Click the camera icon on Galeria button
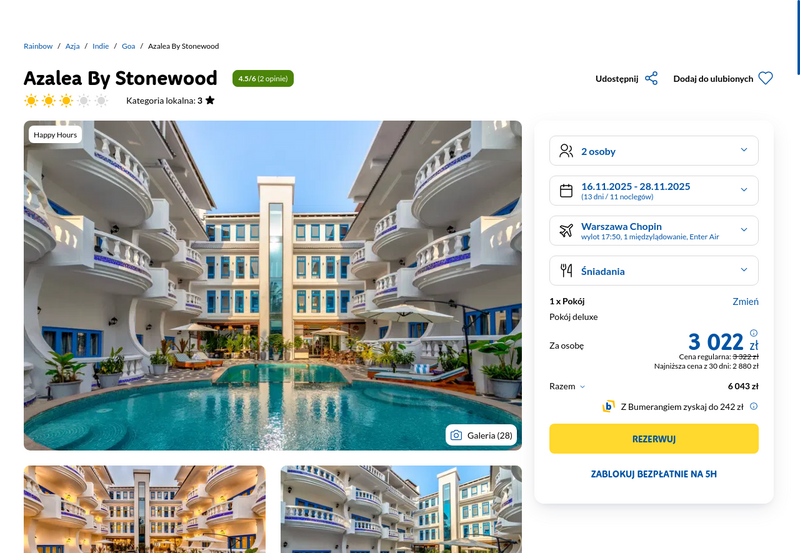Image resolution: width=800 pixels, height=553 pixels. (x=456, y=435)
